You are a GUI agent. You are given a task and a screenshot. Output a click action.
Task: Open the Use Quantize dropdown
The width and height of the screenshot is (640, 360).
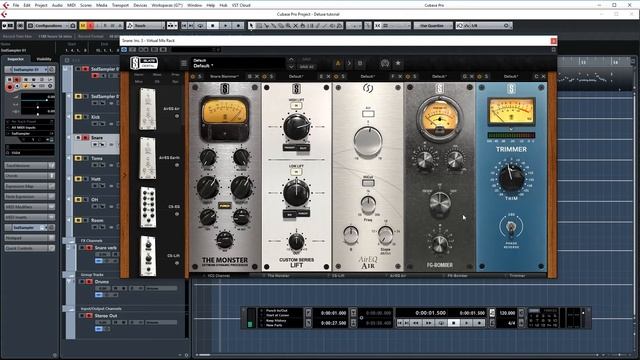(433, 25)
